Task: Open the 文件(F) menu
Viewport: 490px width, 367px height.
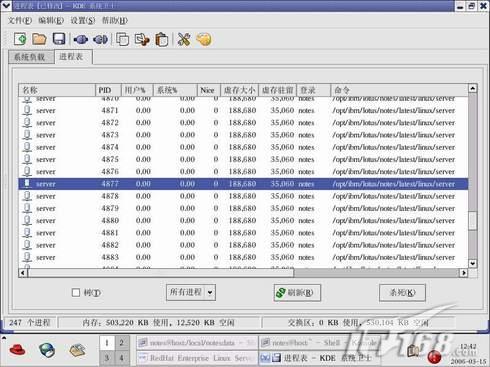Action: pyautogui.click(x=20, y=21)
